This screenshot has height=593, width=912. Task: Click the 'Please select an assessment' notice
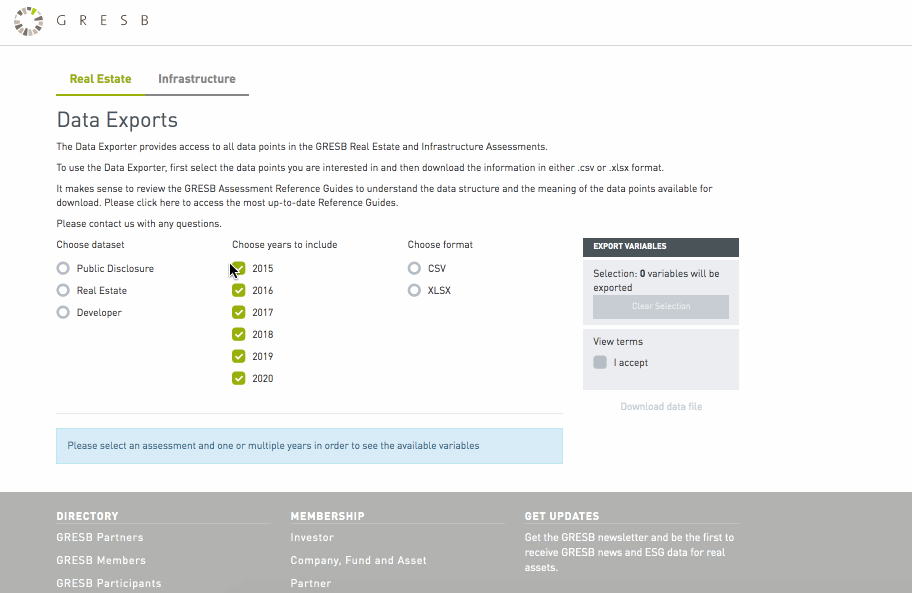[x=309, y=446]
